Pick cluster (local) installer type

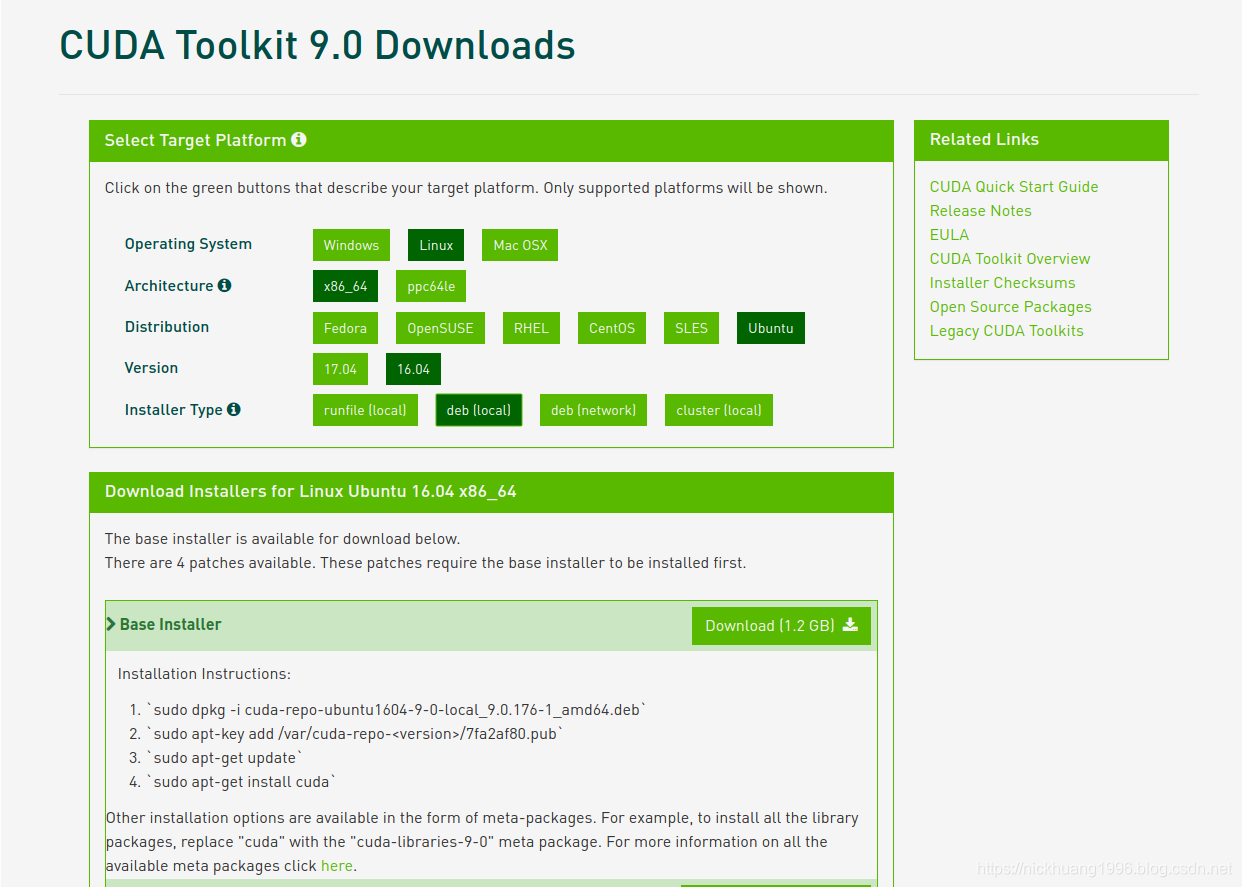pos(719,410)
